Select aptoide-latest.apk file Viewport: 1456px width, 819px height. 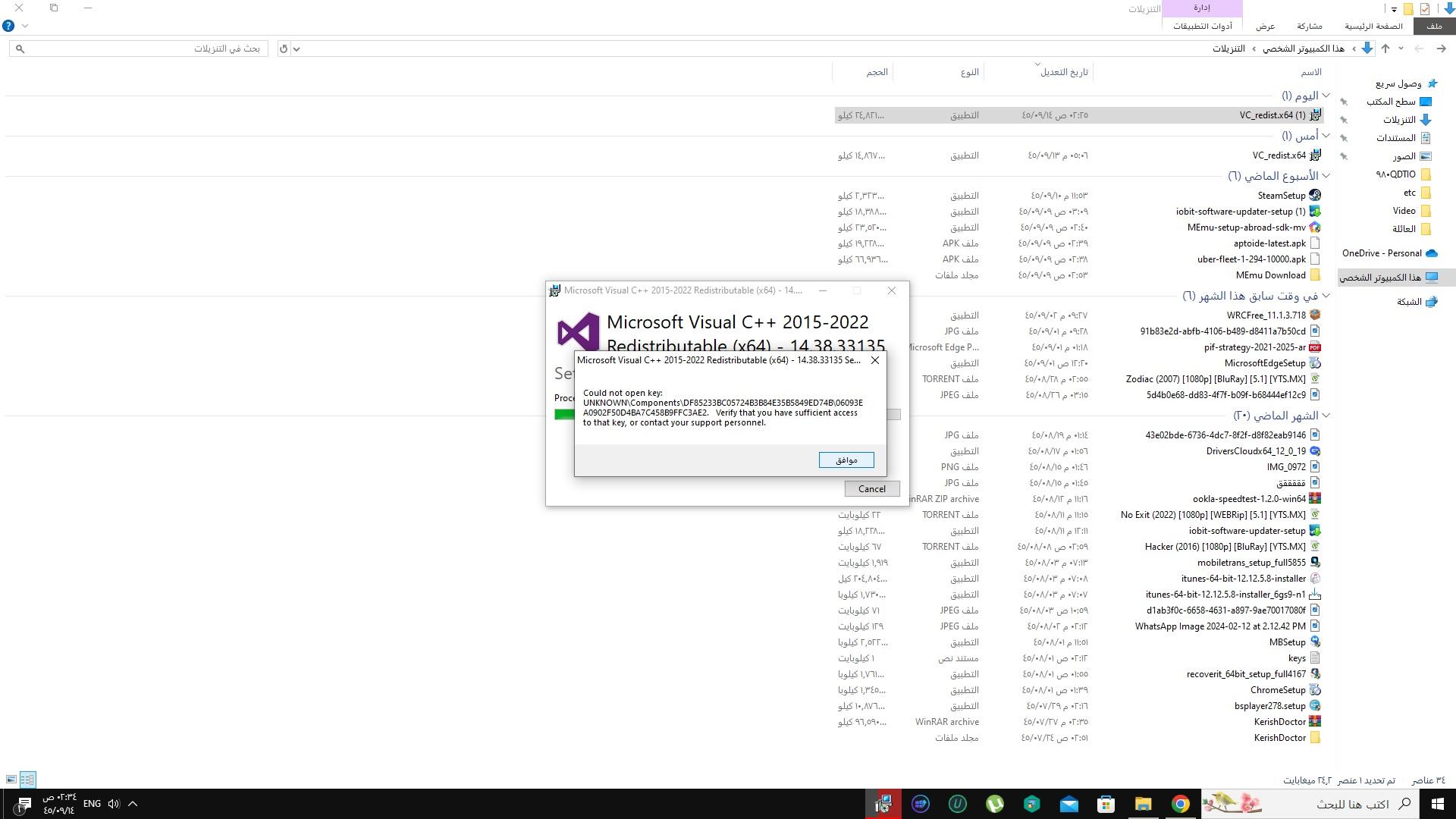1269,243
